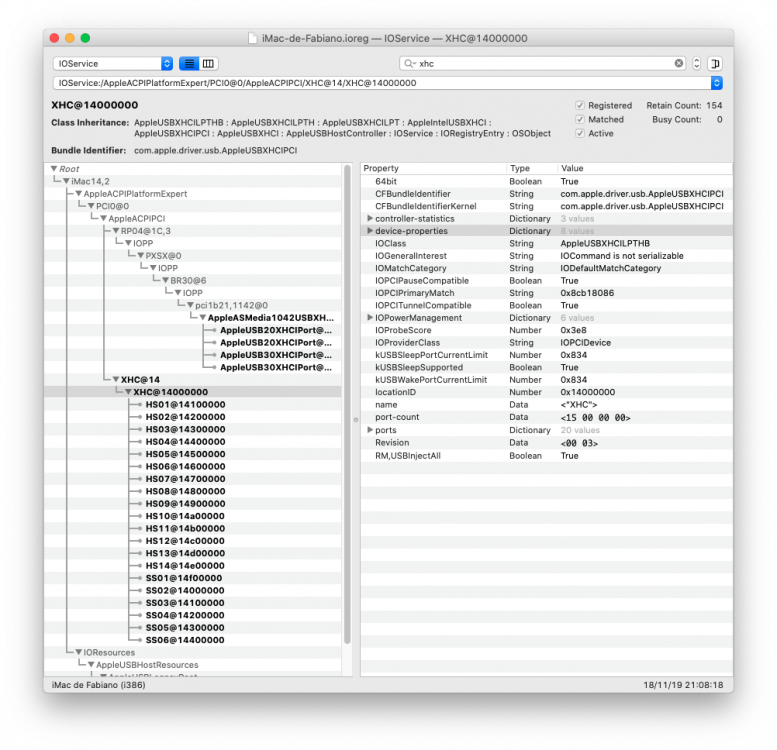
Task: Collapse the XHC@14 tree node
Action: point(116,379)
